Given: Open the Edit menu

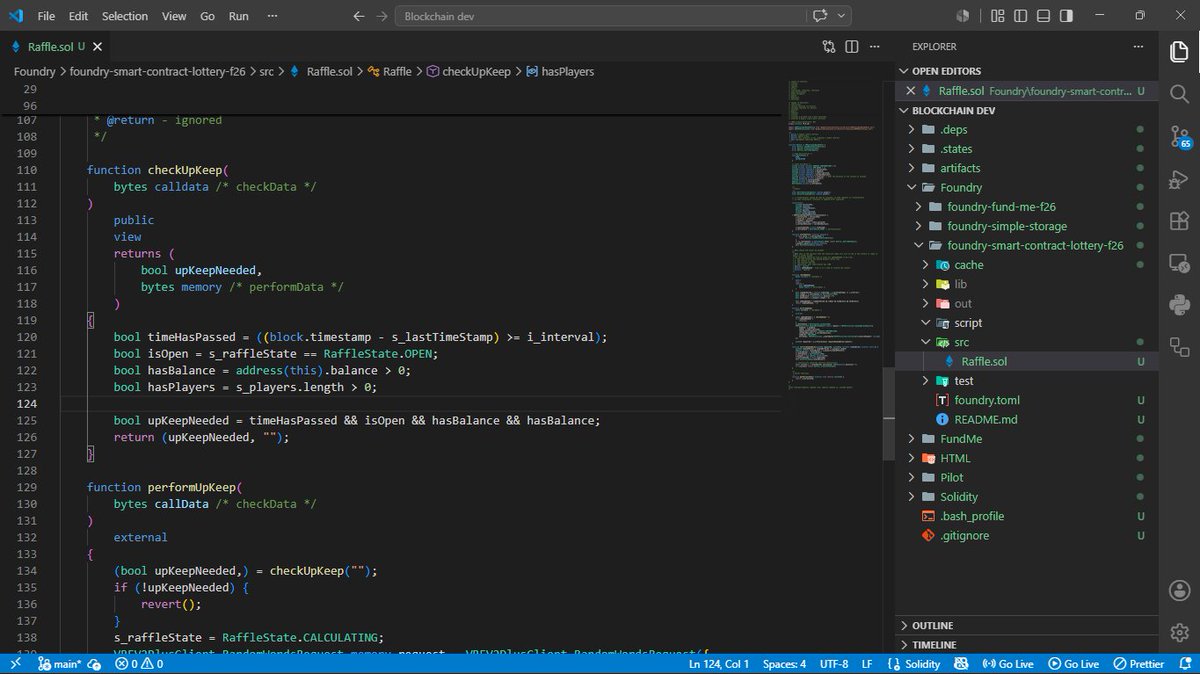Looking at the screenshot, I should click(x=79, y=16).
